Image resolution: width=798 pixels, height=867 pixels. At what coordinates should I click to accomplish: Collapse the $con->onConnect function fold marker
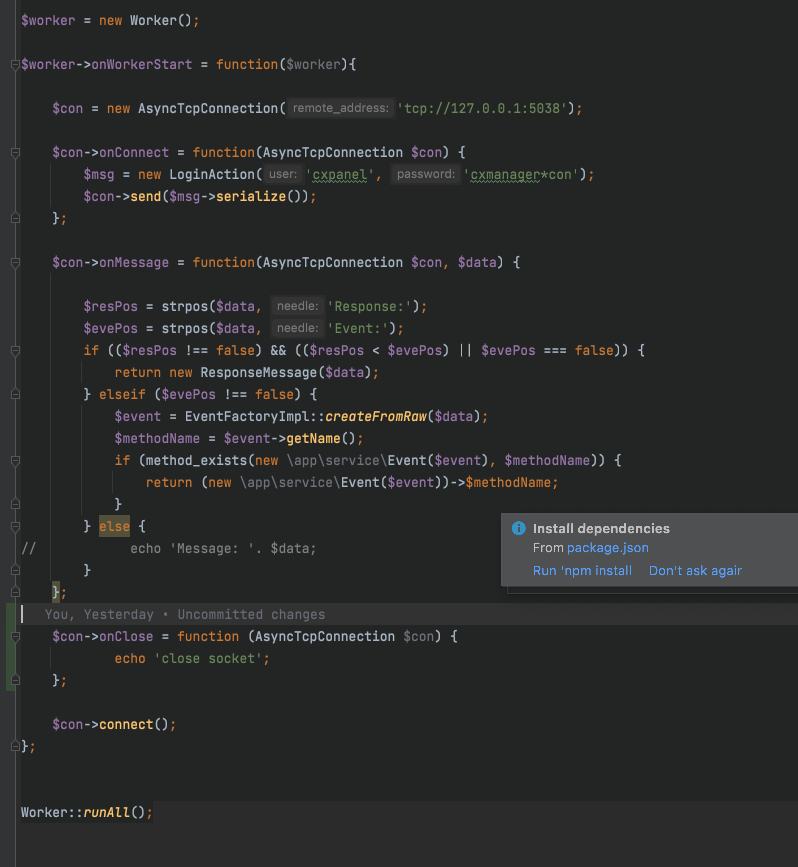(15, 153)
